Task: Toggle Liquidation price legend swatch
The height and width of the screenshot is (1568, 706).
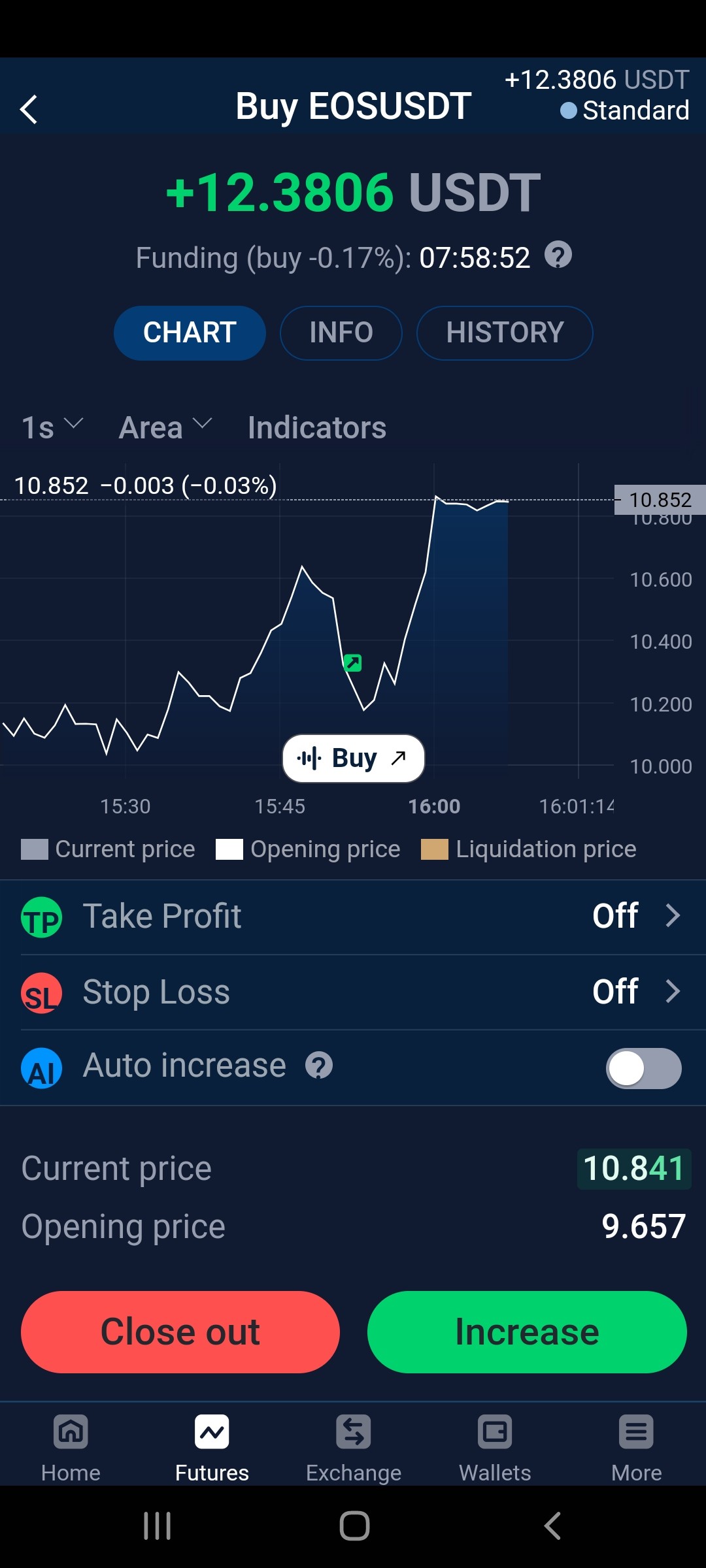Action: (435, 849)
